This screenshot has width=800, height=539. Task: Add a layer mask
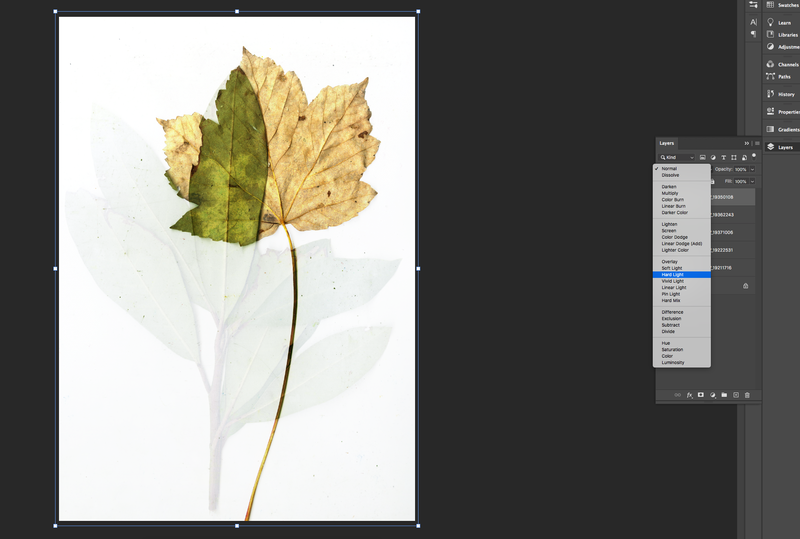coord(701,395)
